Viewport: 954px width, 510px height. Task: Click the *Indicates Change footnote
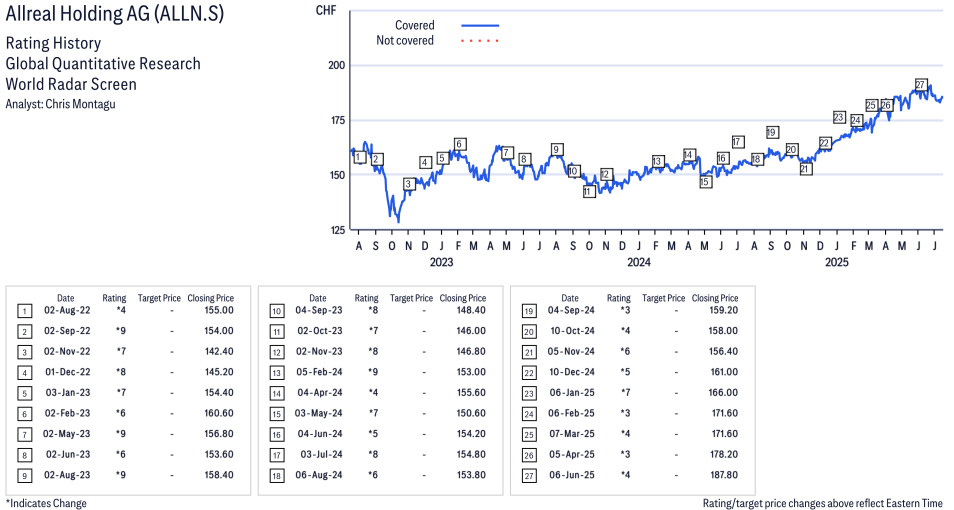(46, 503)
